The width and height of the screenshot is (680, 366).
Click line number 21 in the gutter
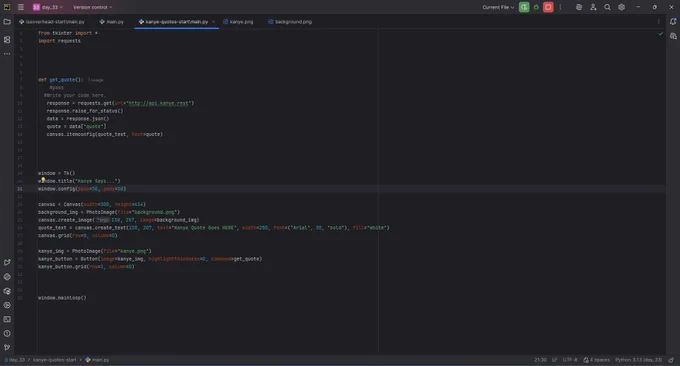point(20,189)
